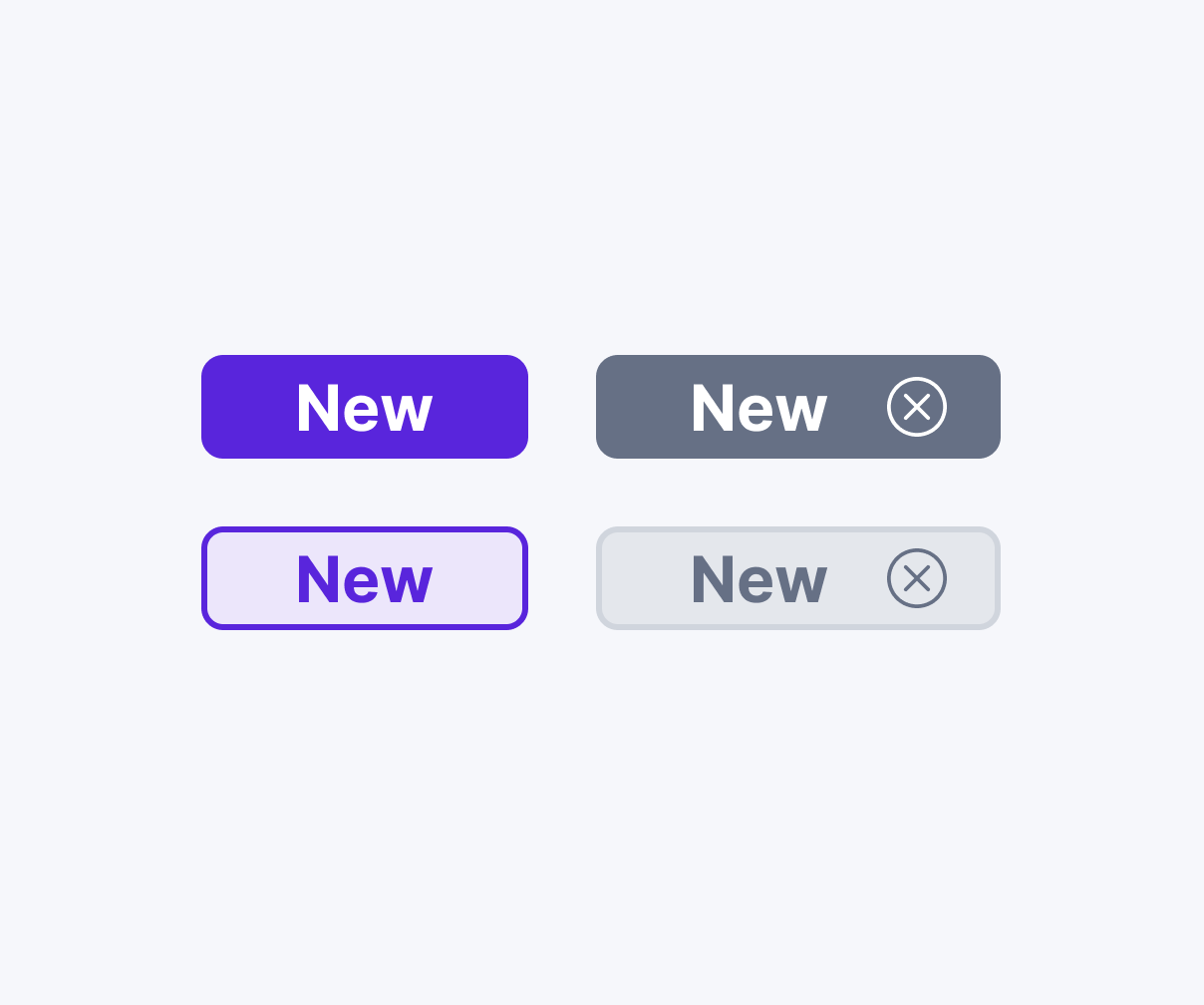Choose the filled violet tag
Viewport: 1204px width, 1005px height.
364,407
